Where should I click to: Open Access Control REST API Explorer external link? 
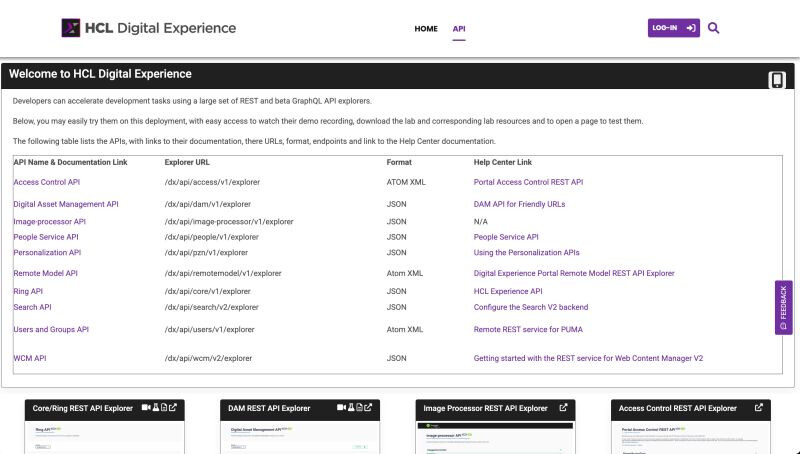point(759,408)
